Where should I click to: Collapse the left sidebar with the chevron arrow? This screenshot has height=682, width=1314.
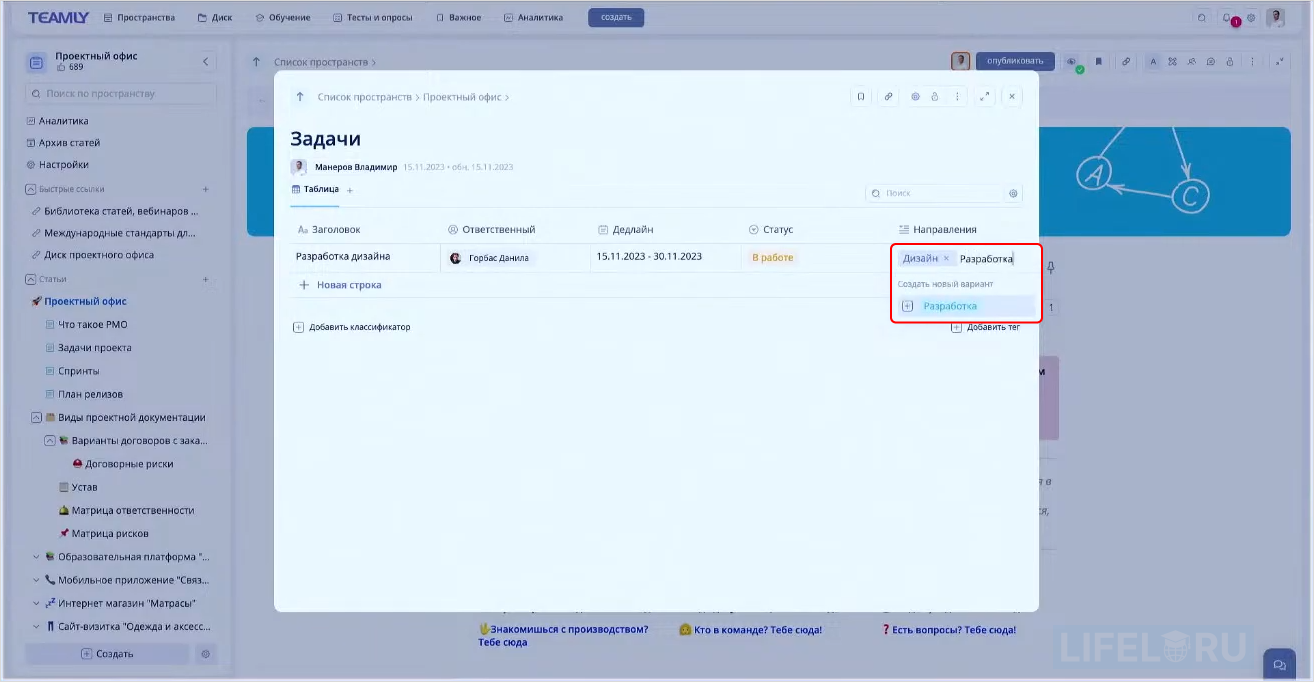[x=206, y=61]
